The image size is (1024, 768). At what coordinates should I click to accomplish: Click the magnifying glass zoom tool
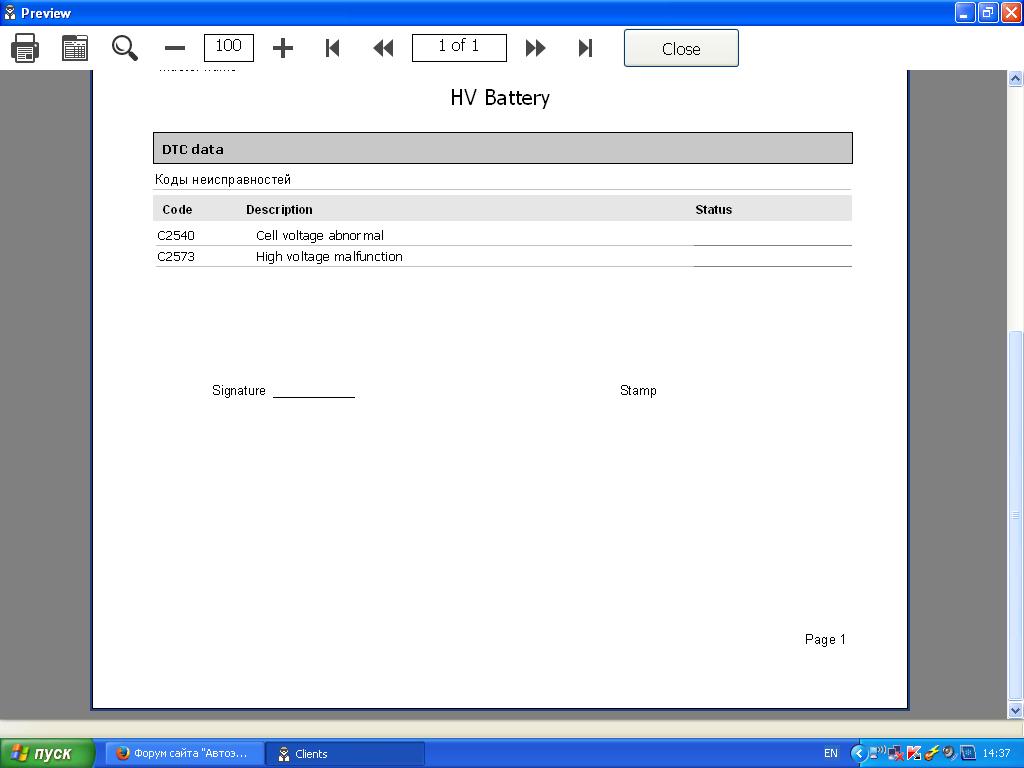124,48
